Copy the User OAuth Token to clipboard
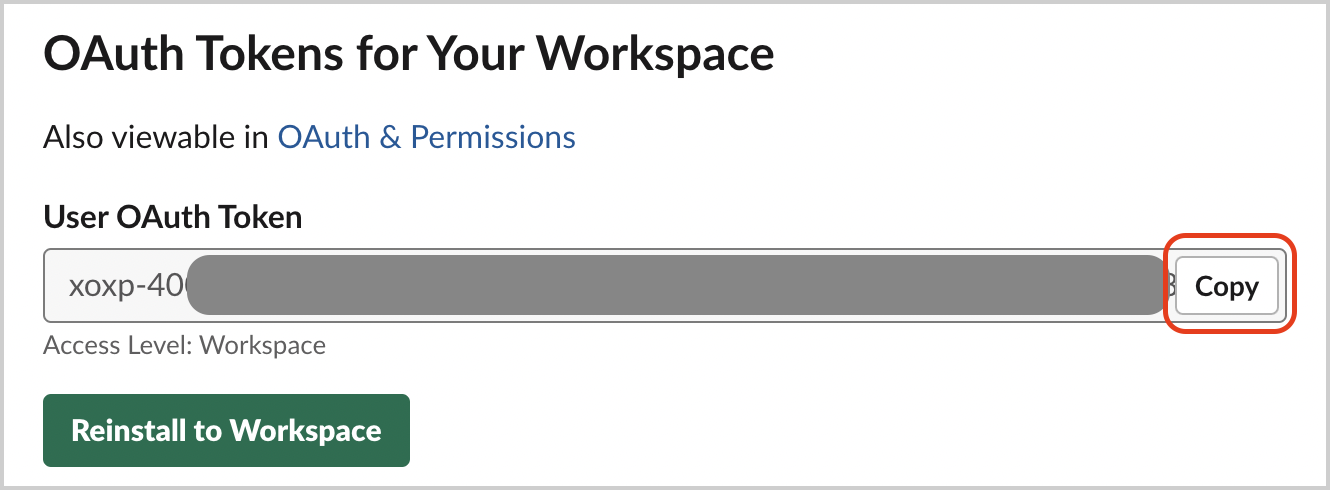Image resolution: width=1330 pixels, height=490 pixels. tap(1226, 287)
